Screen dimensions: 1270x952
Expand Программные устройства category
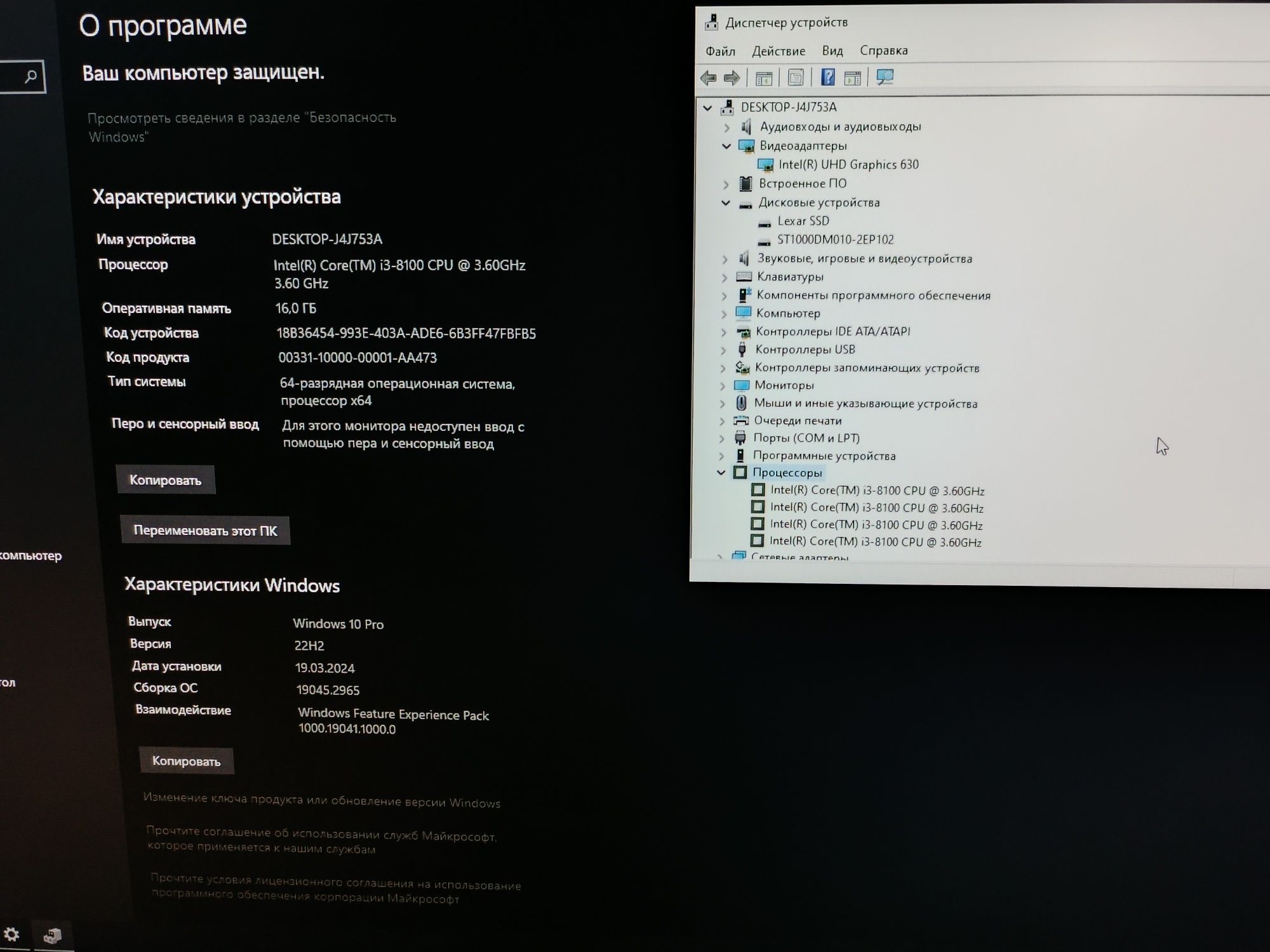click(x=721, y=456)
